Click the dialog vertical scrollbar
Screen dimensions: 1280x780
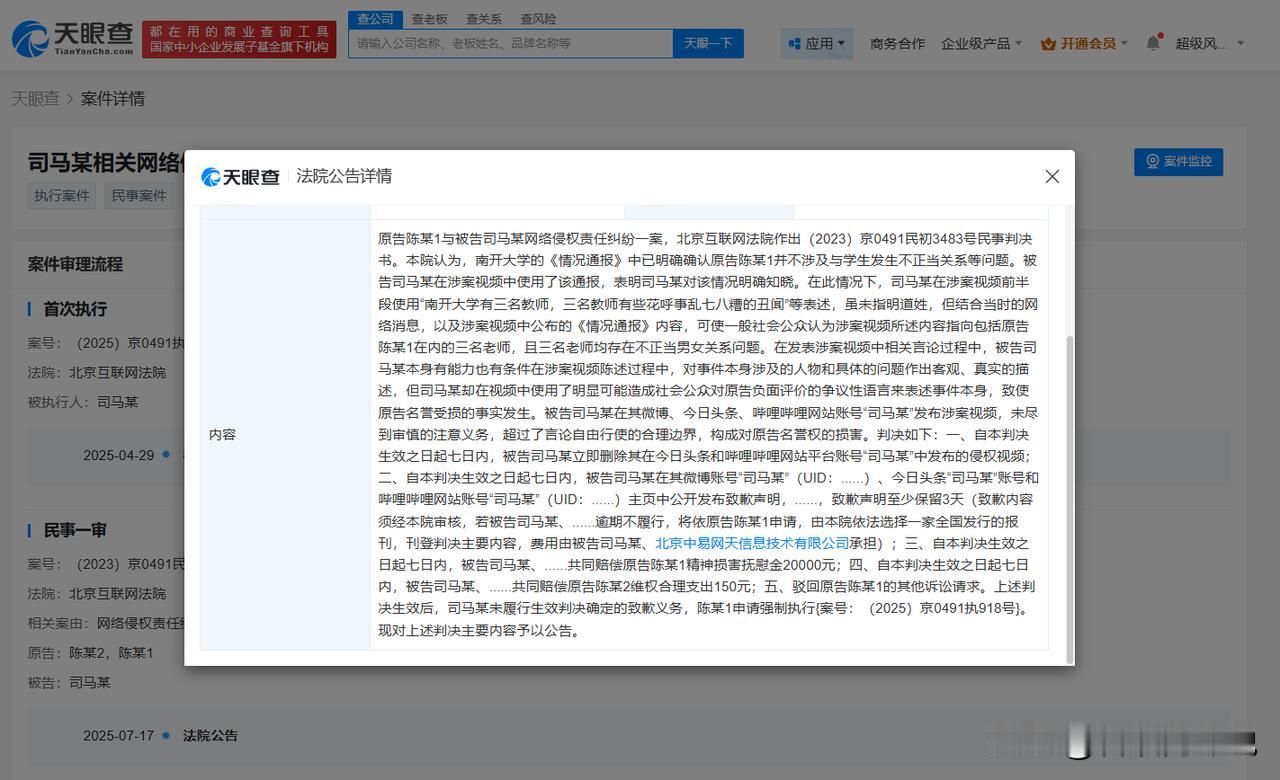1069,500
